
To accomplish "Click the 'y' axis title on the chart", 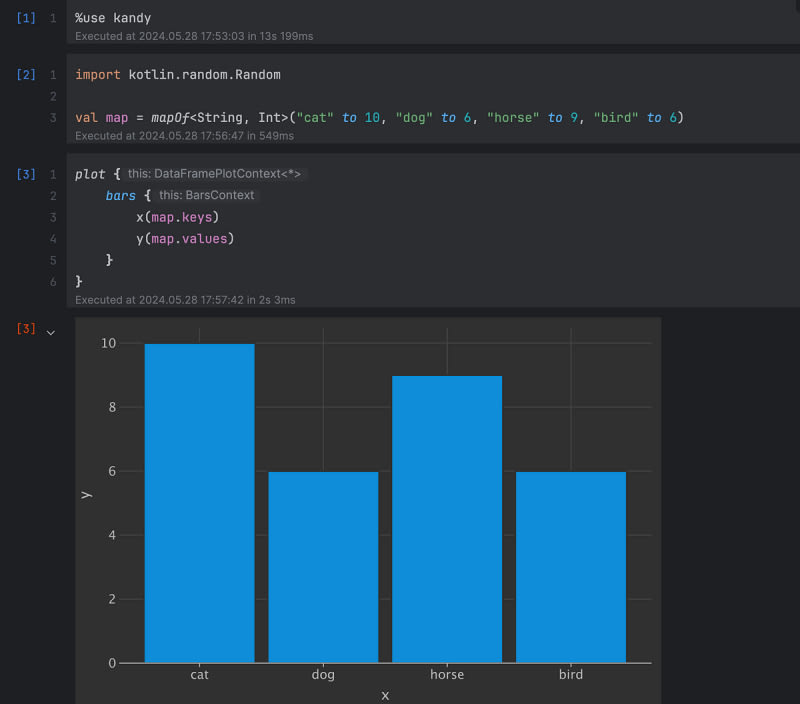I will (86, 492).
